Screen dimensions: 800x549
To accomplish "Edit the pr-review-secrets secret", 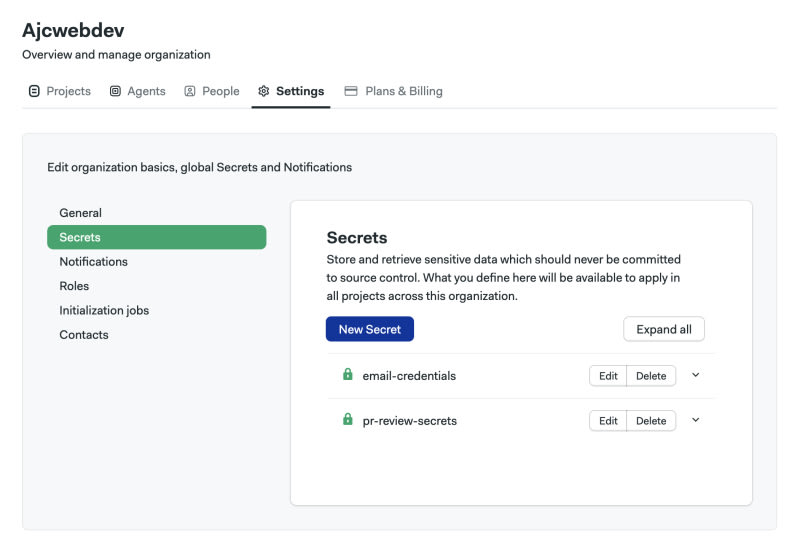I will [x=608, y=421].
